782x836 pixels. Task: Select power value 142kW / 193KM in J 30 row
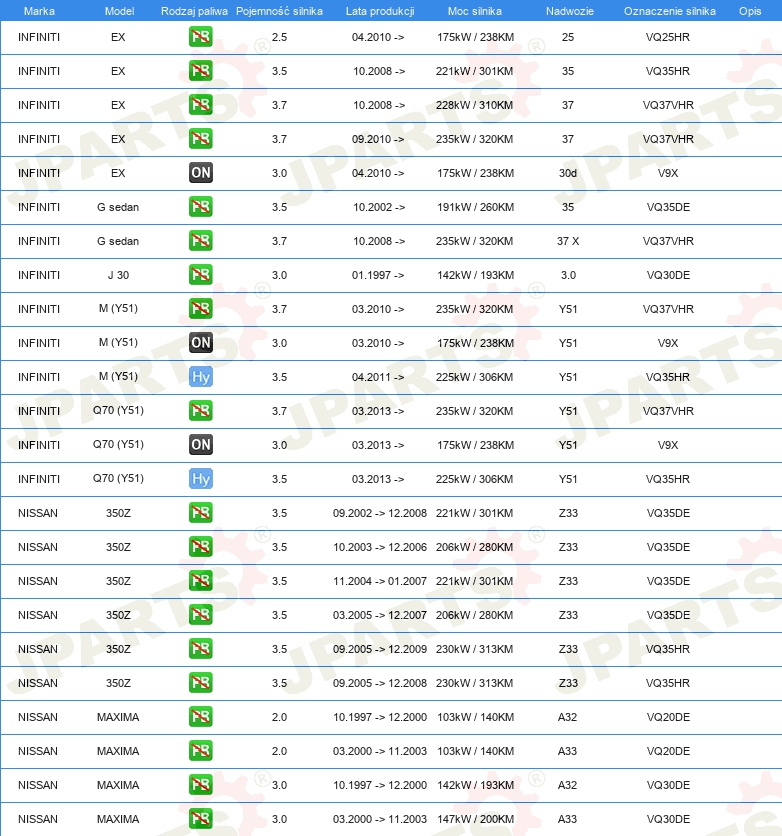tap(475, 275)
